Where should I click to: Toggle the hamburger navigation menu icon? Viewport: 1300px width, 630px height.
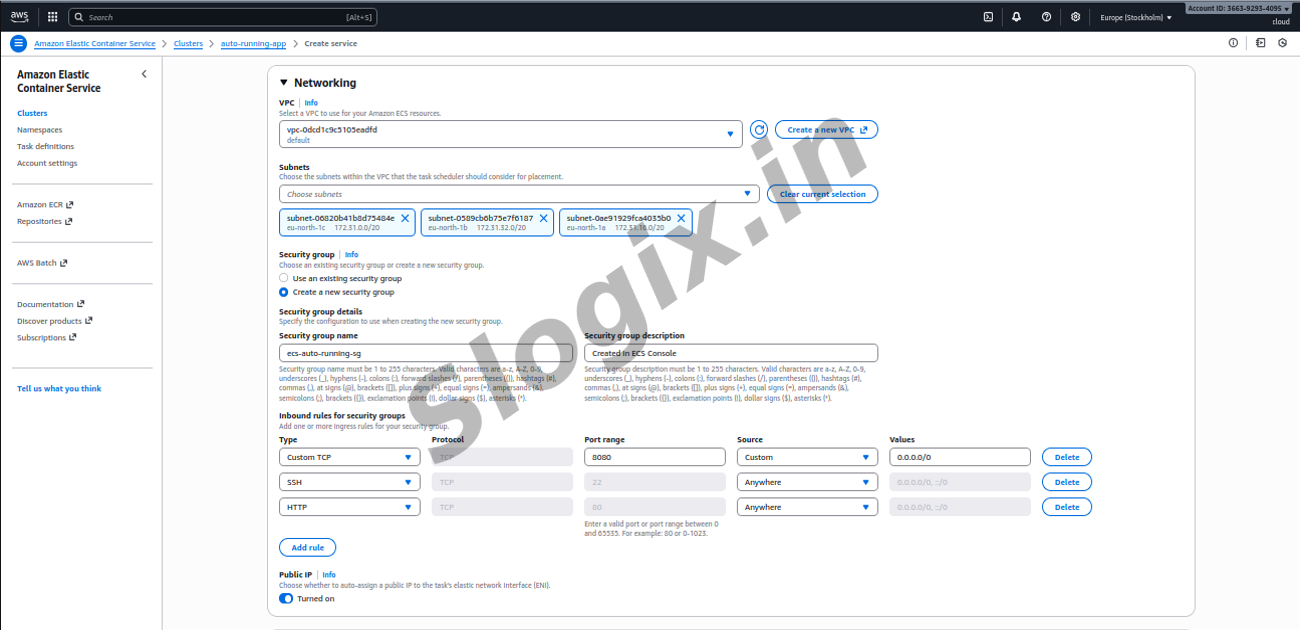(17, 43)
